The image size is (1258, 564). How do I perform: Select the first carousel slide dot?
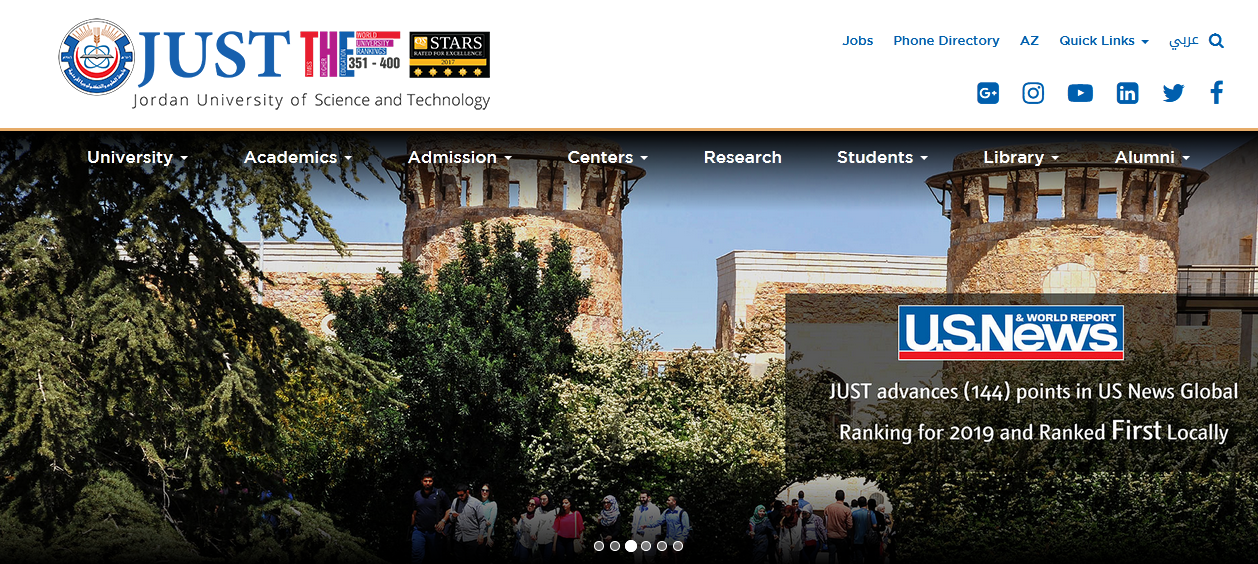[x=599, y=546]
